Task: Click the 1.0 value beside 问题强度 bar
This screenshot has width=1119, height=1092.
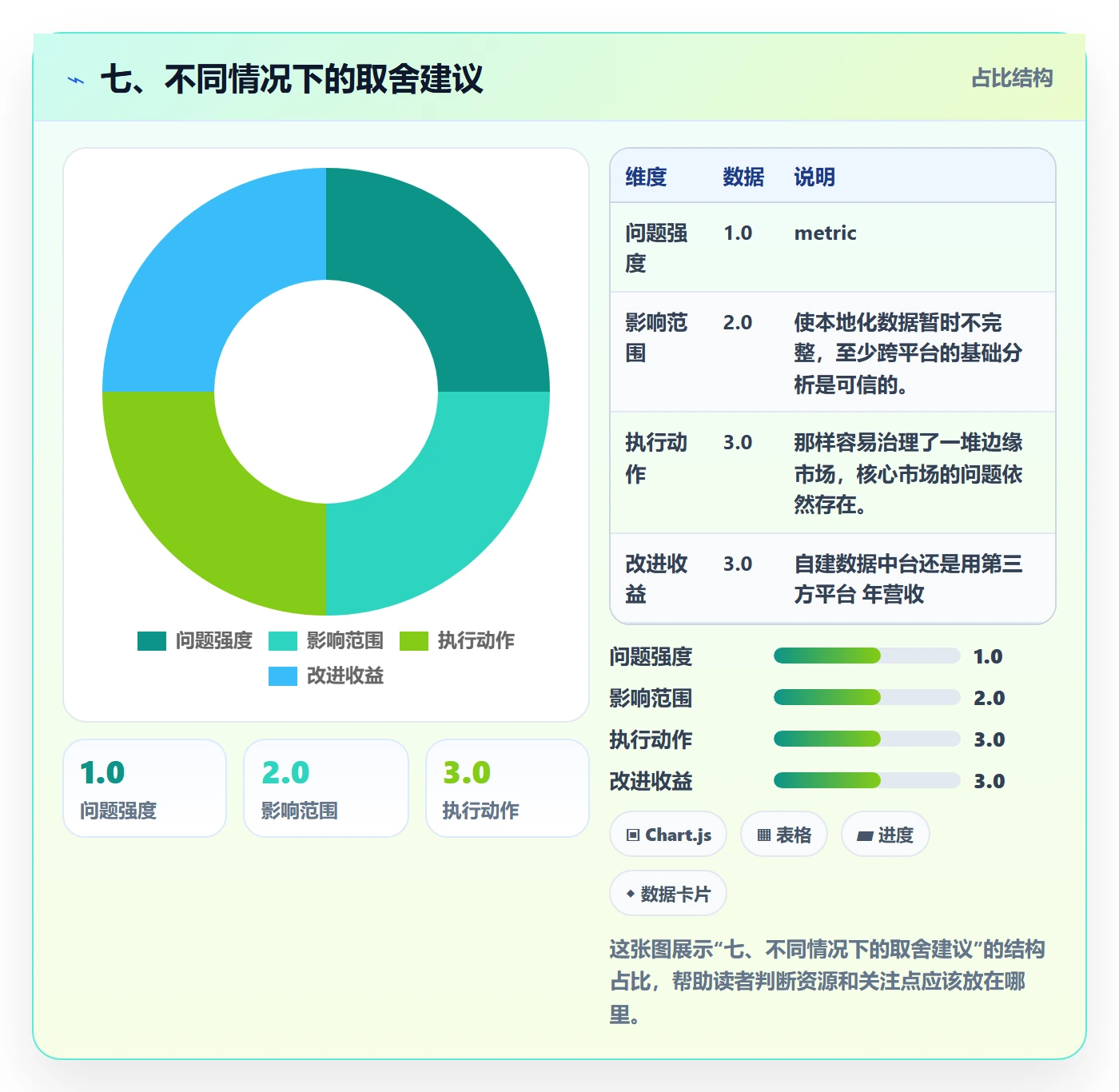Action: (x=988, y=657)
